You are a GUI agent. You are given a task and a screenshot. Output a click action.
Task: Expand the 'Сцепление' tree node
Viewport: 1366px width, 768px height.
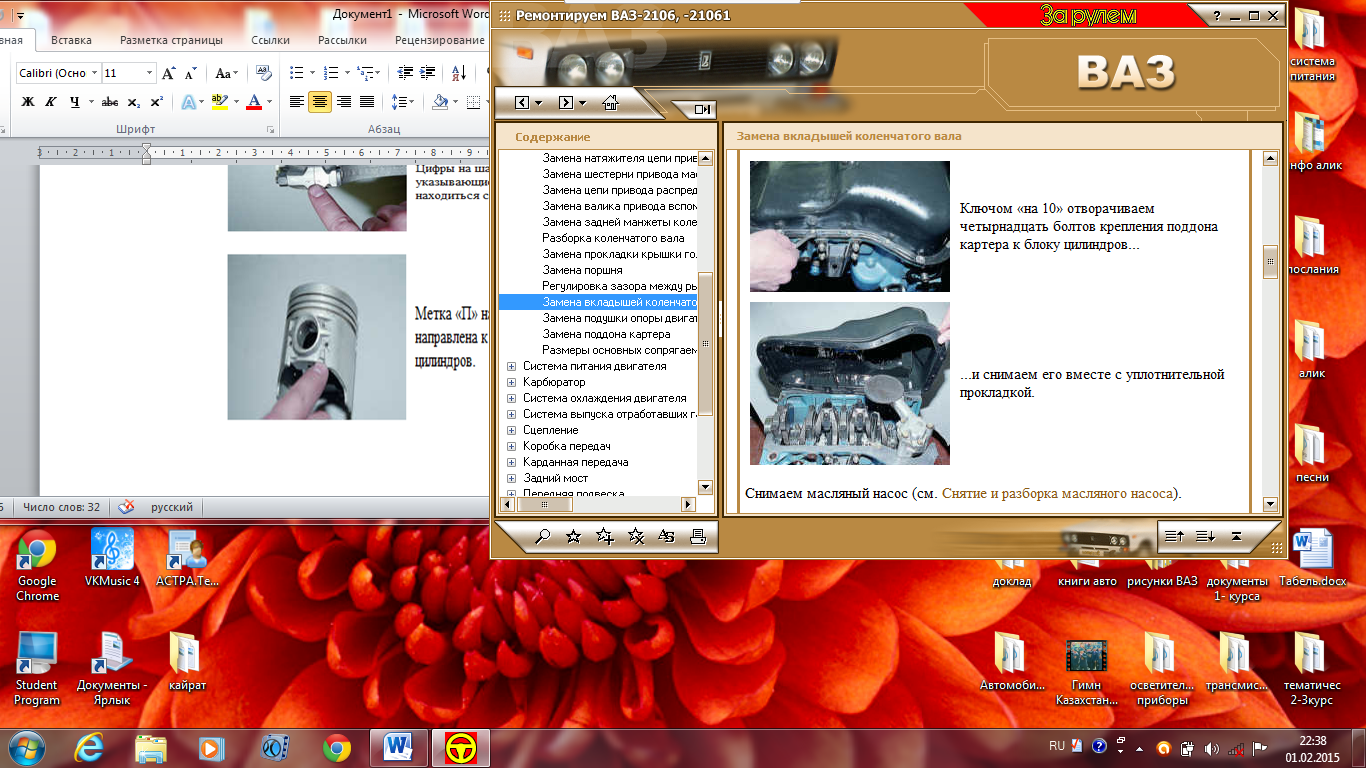pyautogui.click(x=512, y=430)
